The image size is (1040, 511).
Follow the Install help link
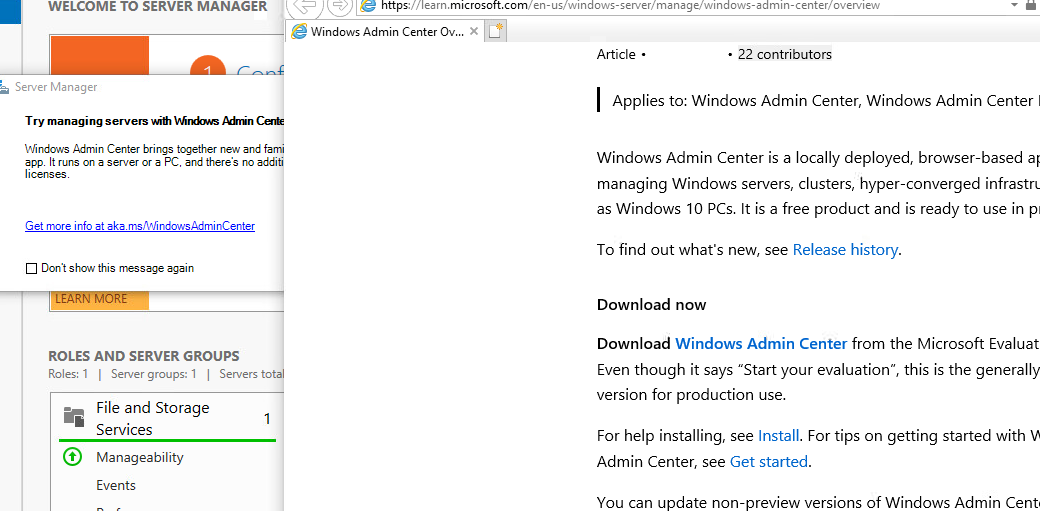click(778, 436)
